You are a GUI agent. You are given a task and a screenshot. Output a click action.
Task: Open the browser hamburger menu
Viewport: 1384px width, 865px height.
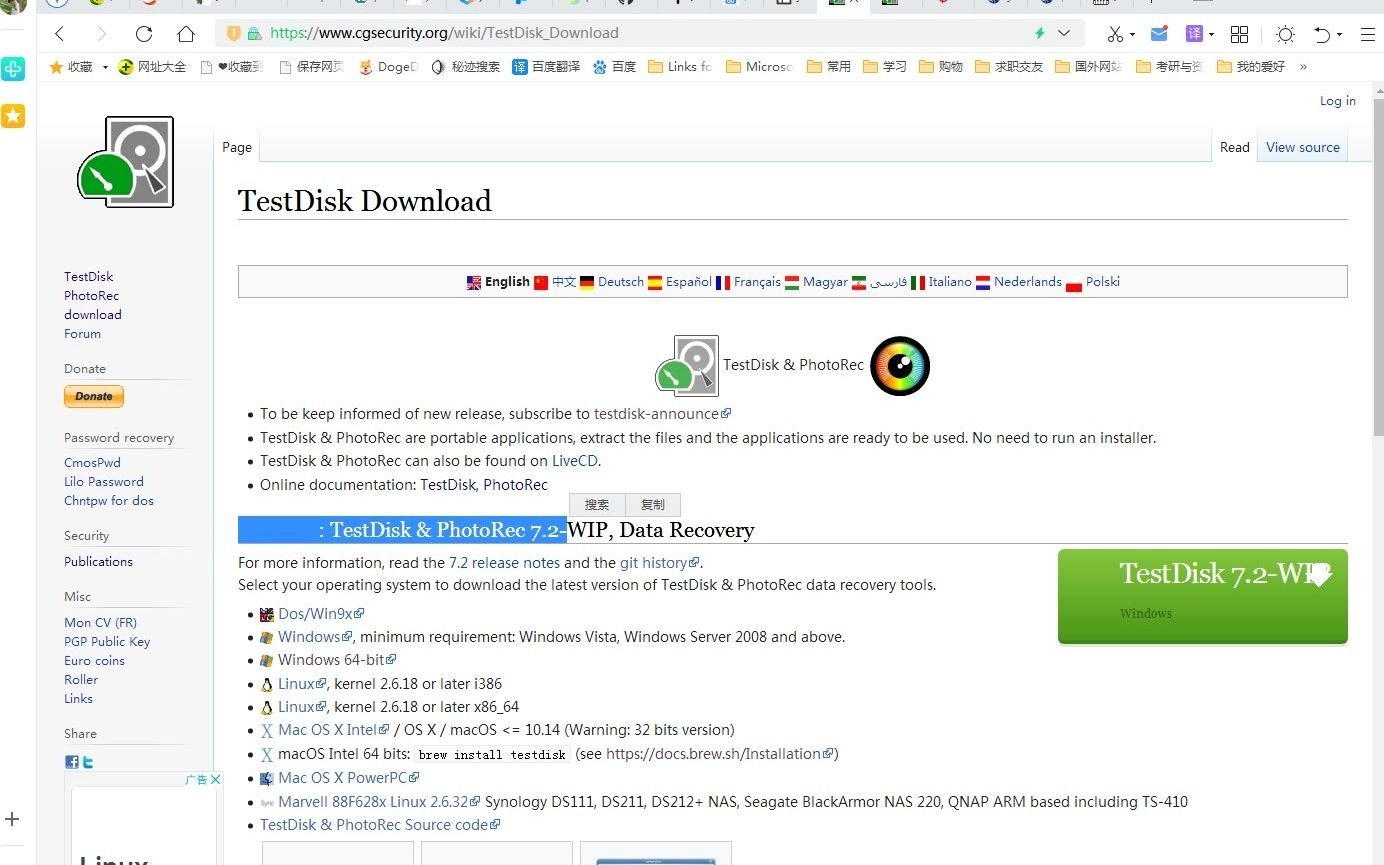1368,34
